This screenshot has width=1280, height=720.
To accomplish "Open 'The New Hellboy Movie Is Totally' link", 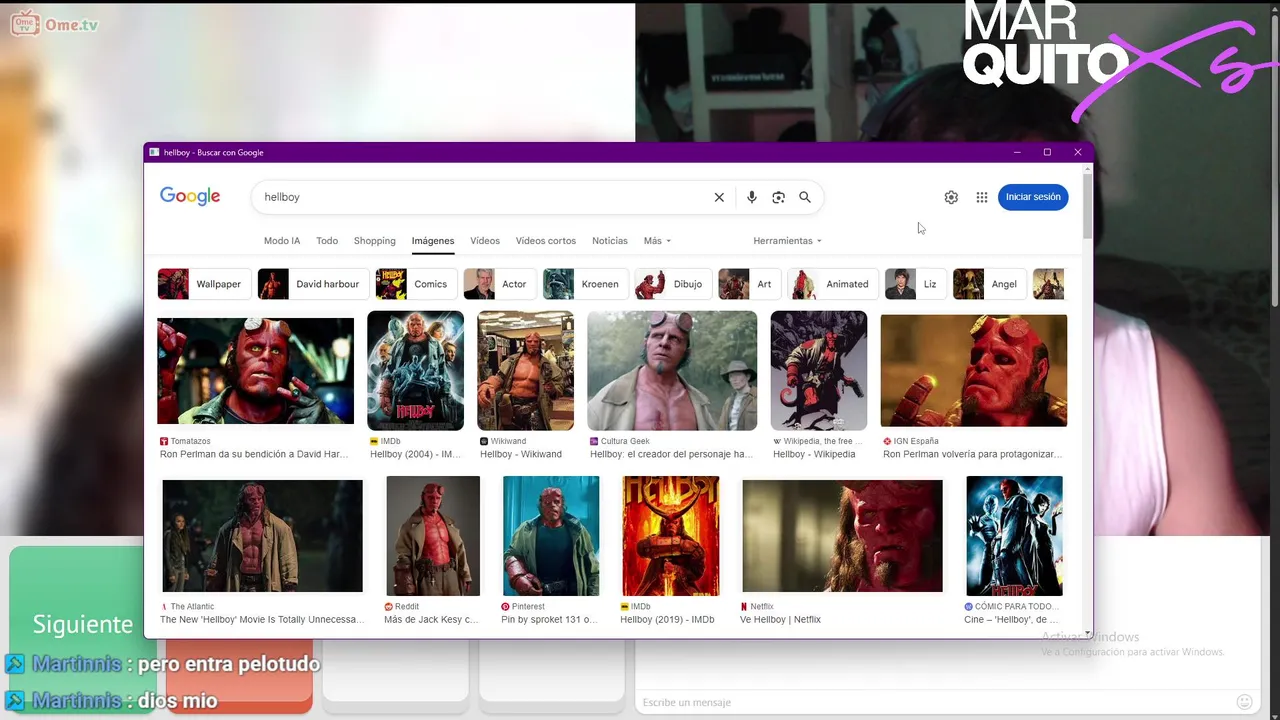I will pyautogui.click(x=263, y=620).
